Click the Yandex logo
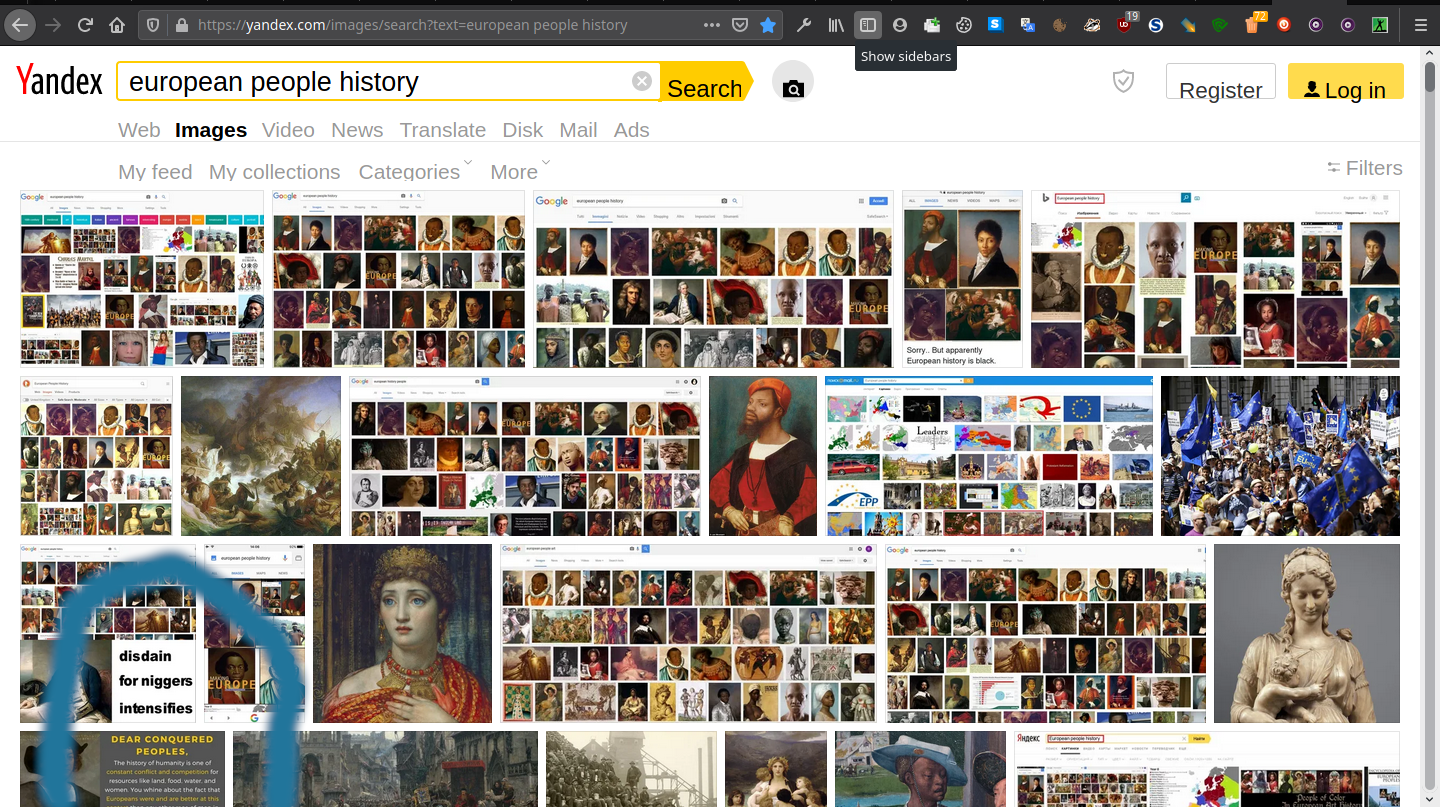 tap(60, 81)
